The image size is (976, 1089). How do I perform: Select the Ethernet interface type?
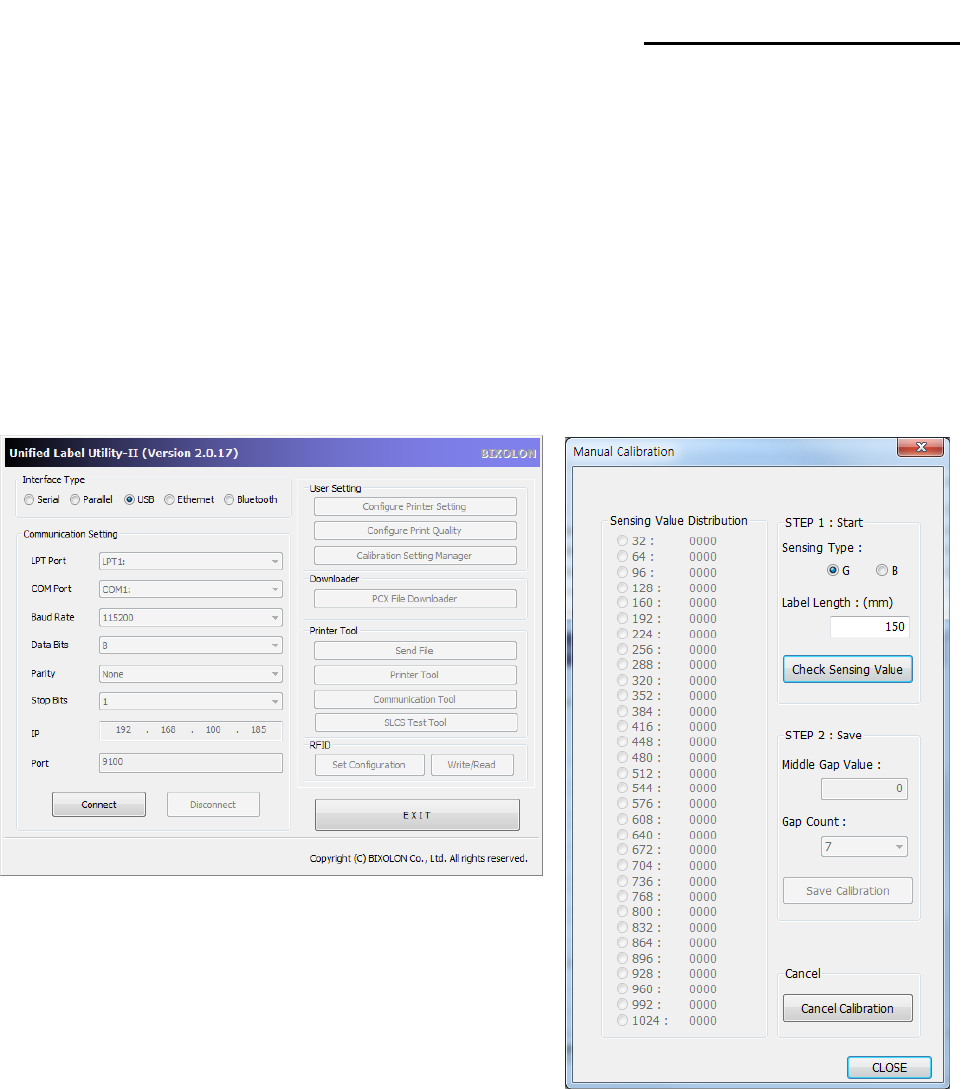[169, 499]
